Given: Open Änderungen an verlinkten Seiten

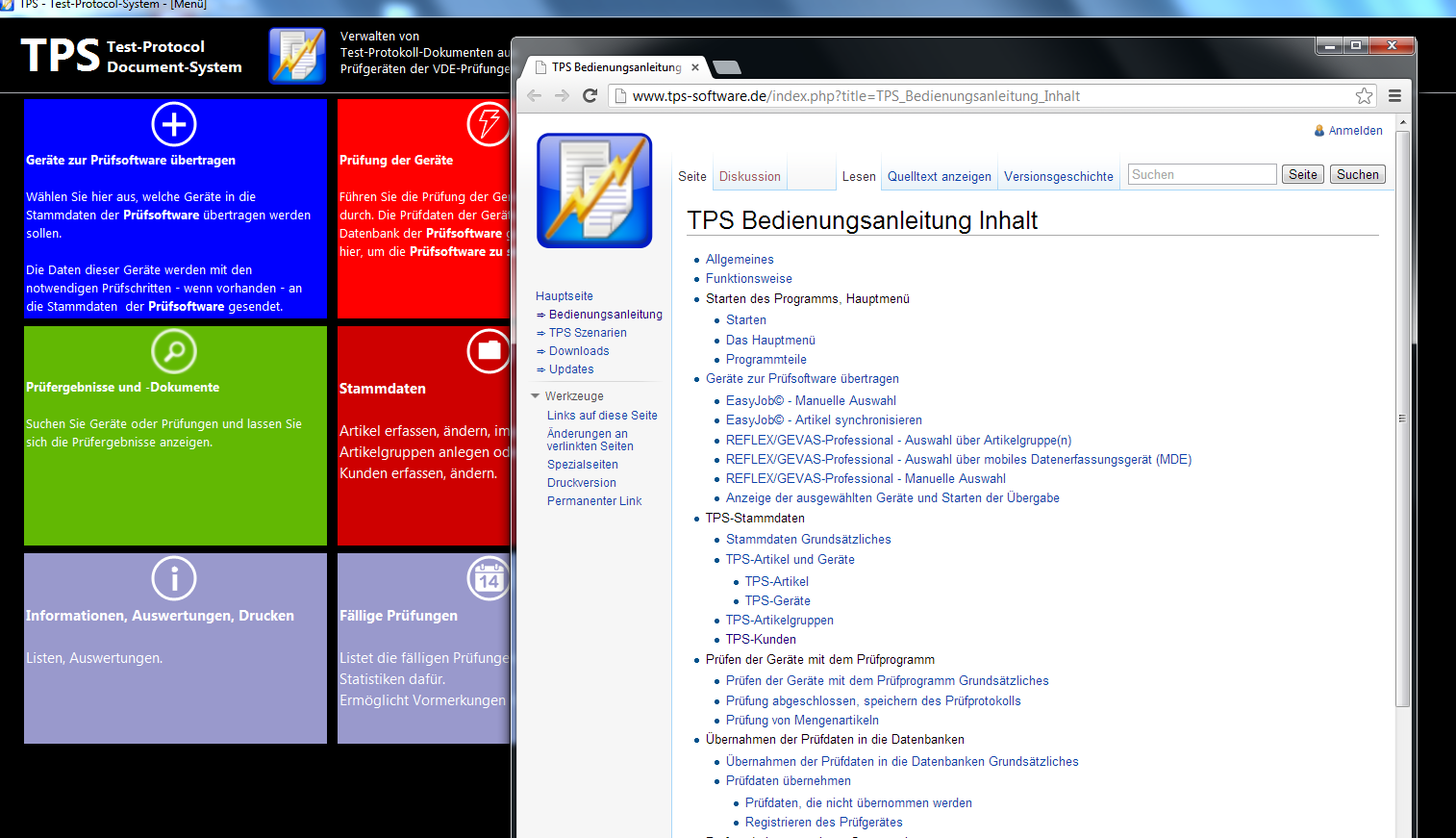Looking at the screenshot, I should pos(590,440).
